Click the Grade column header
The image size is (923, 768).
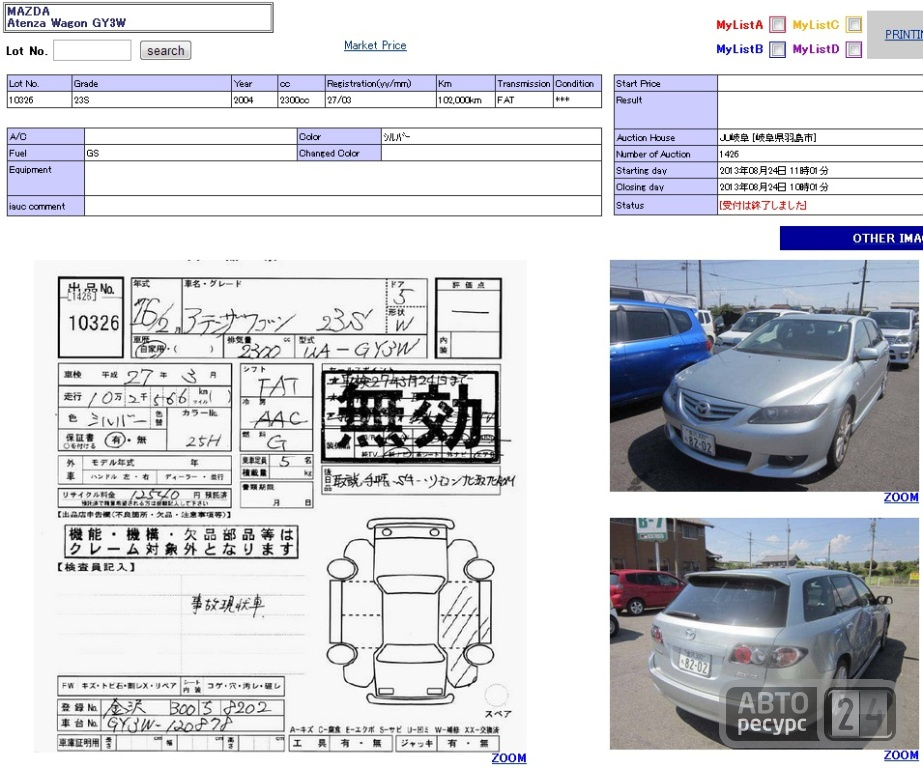(x=152, y=84)
